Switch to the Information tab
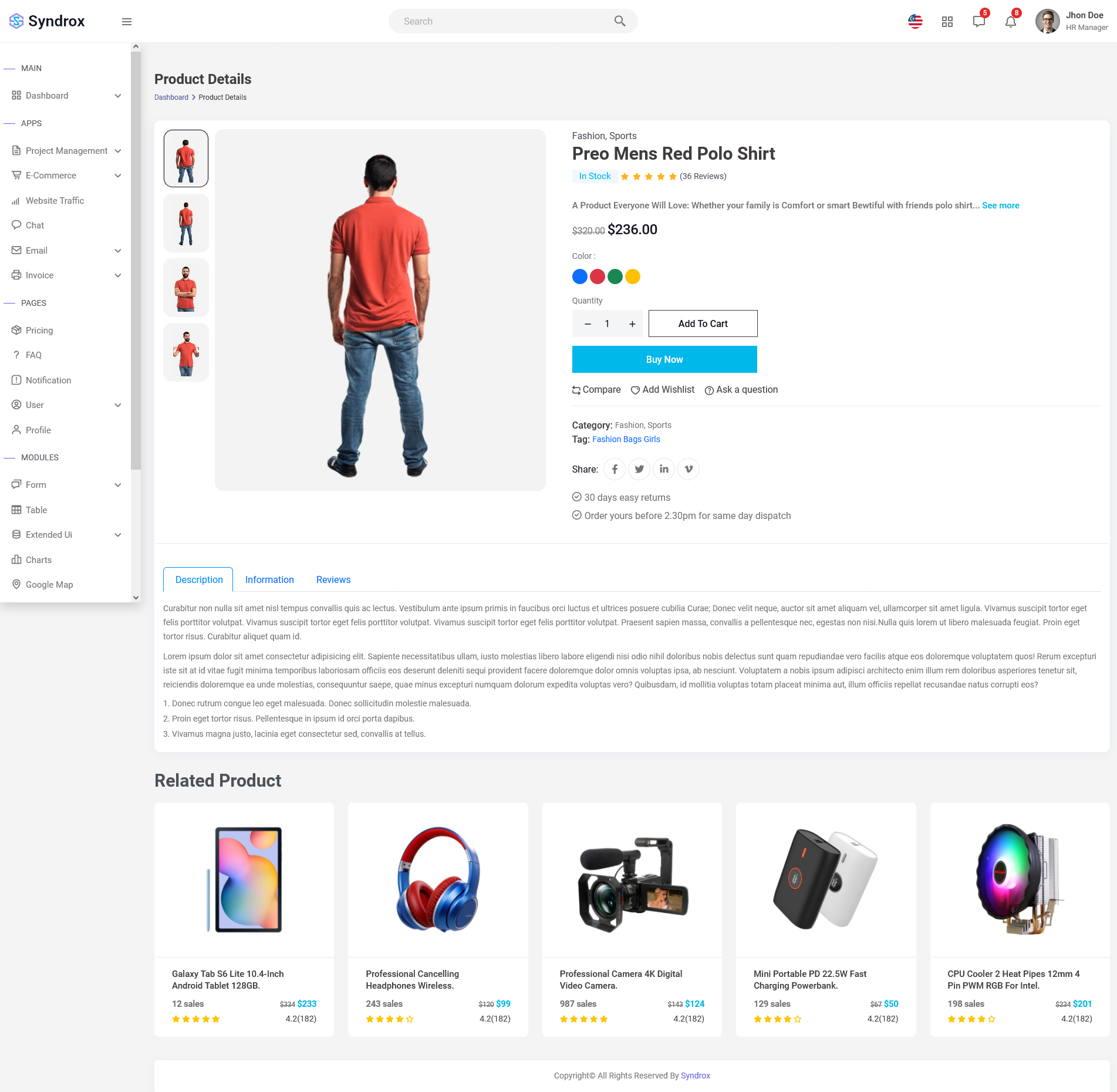This screenshot has height=1092, width=1117. (x=269, y=579)
